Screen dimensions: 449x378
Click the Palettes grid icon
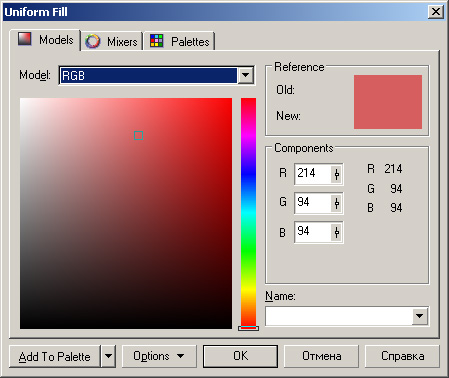point(156,41)
